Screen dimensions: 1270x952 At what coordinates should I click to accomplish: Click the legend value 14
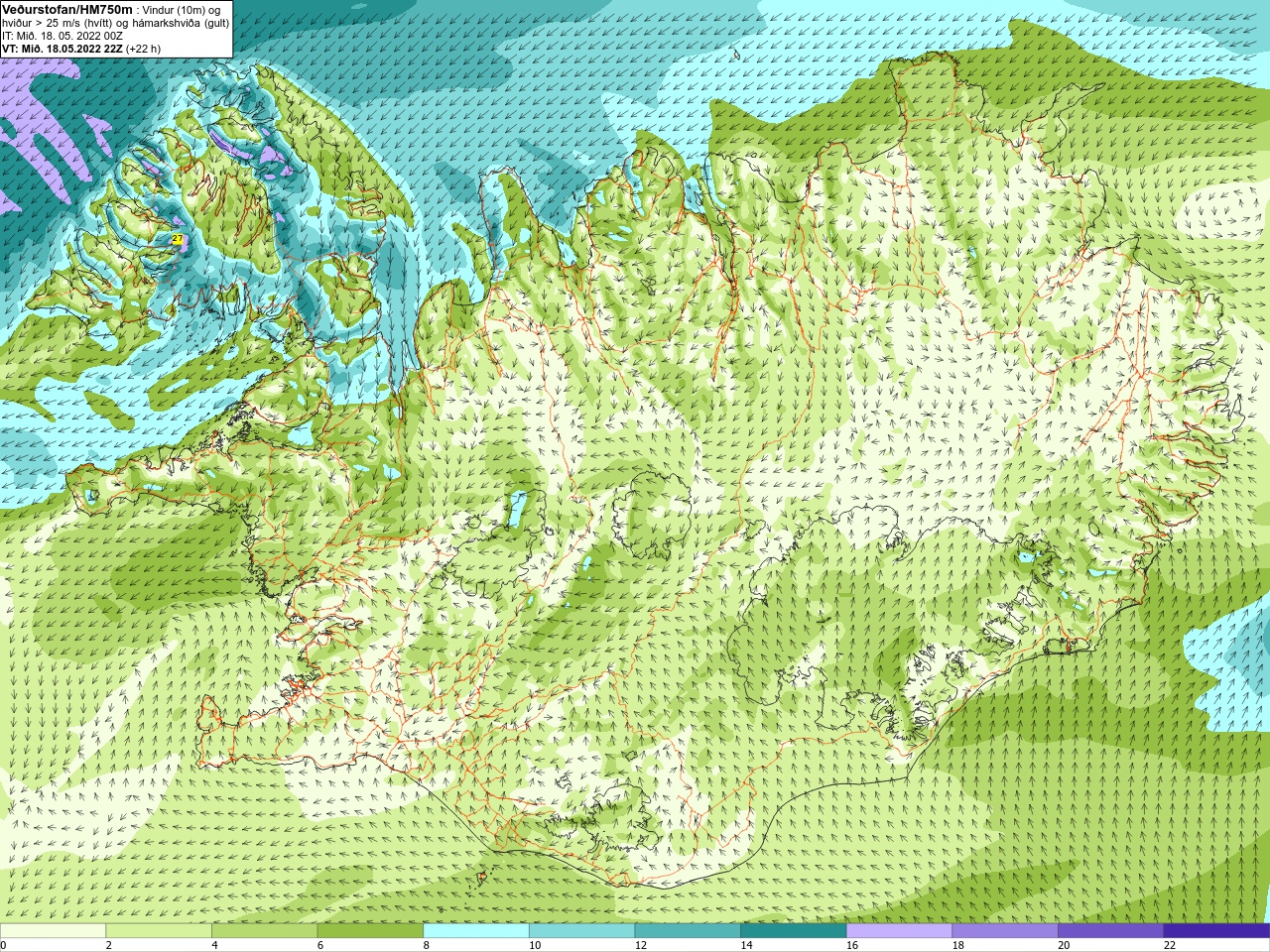pos(747,945)
